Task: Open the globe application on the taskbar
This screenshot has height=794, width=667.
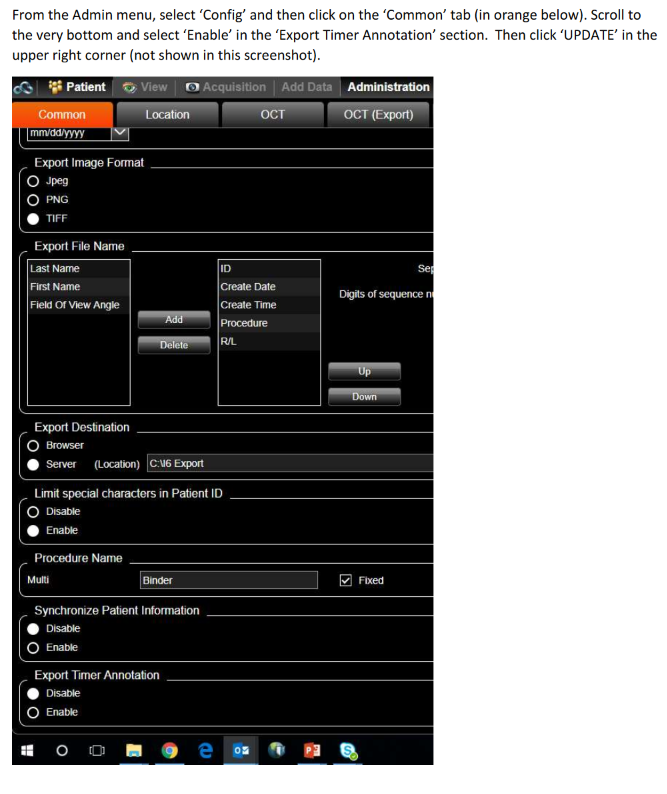Action: [x=277, y=750]
